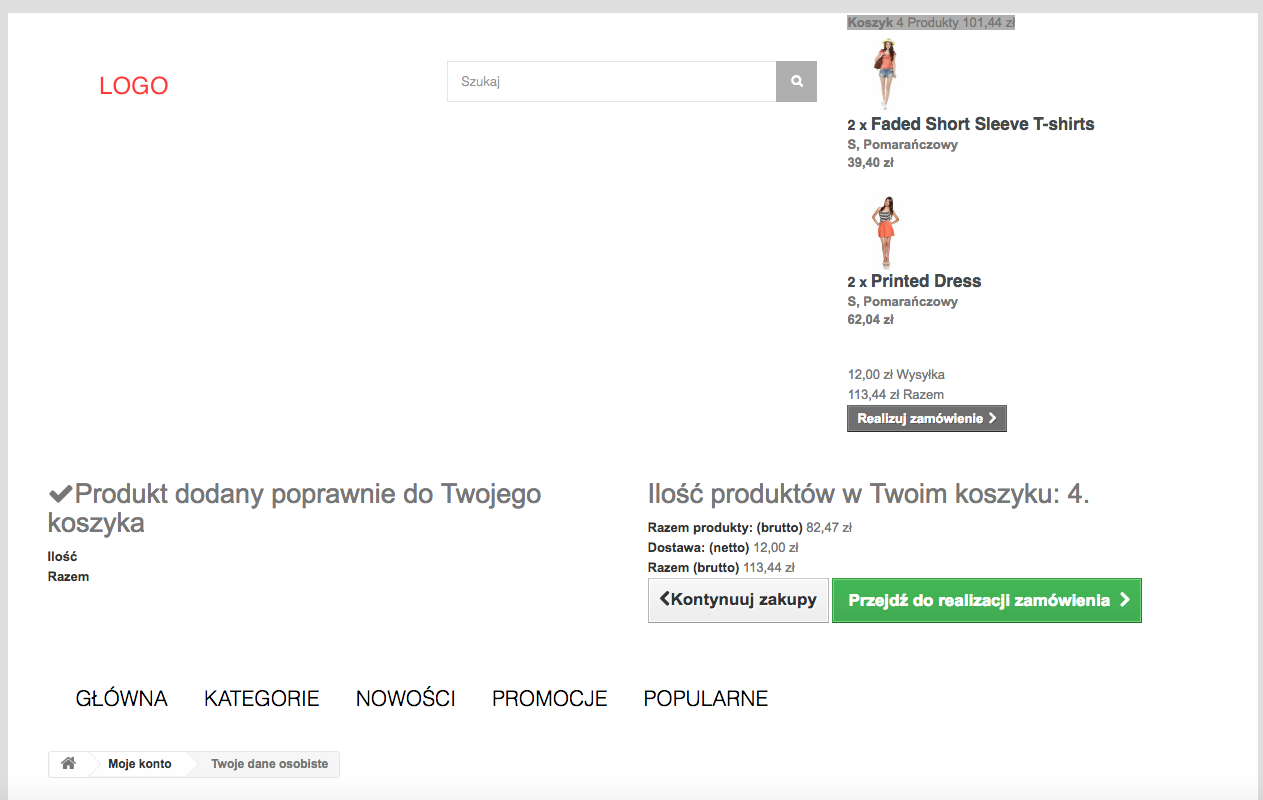
Task: Click the Faded Short Sleeve T-shirts link
Action: pyautogui.click(x=982, y=124)
